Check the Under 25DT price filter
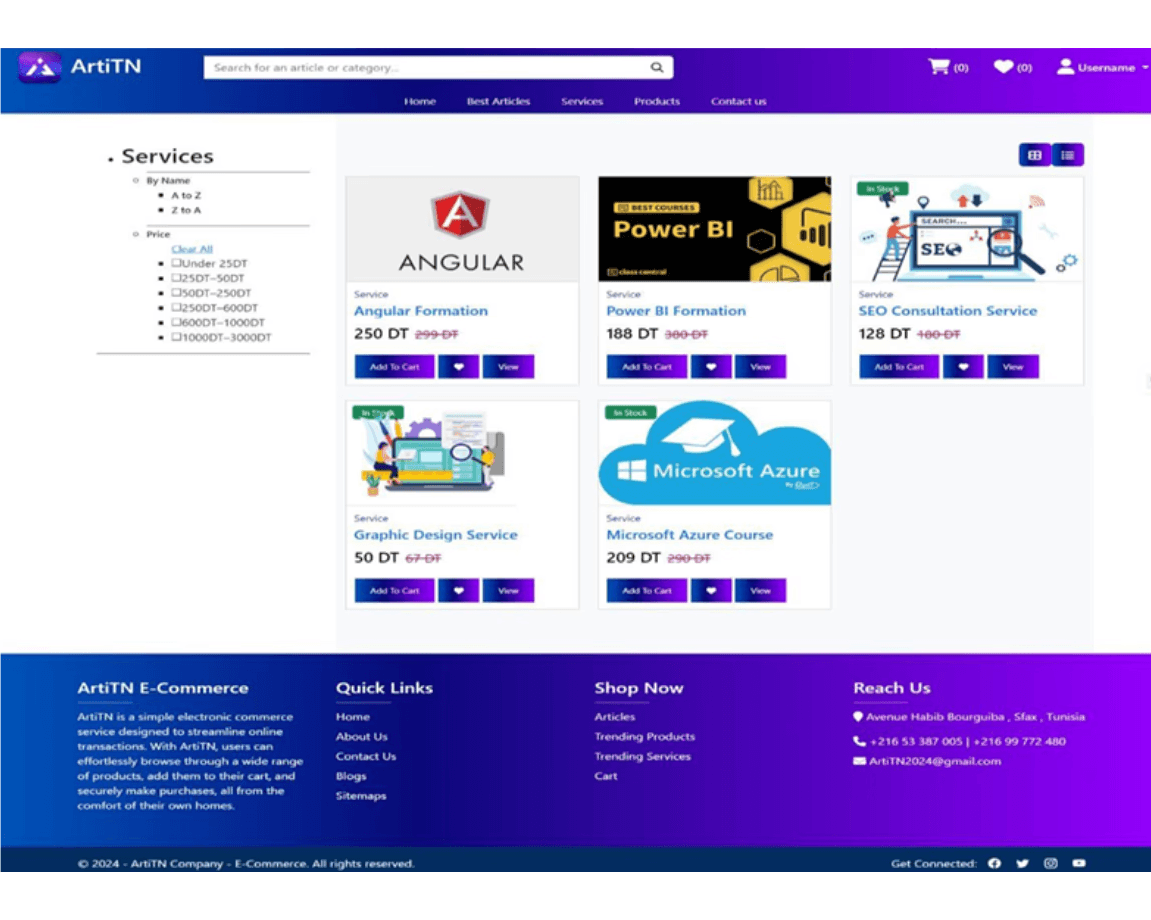1151x920 pixels. pyautogui.click(x=176, y=263)
